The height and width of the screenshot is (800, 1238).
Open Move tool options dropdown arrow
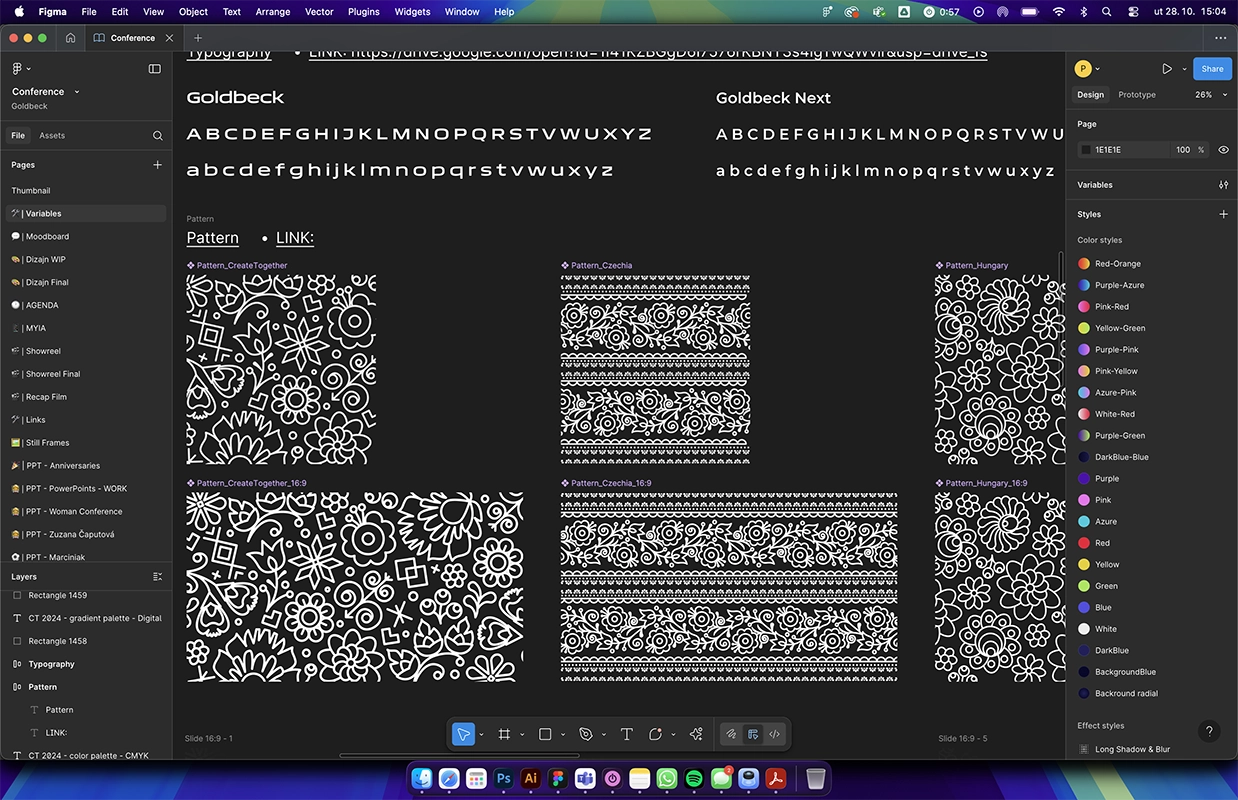point(481,735)
